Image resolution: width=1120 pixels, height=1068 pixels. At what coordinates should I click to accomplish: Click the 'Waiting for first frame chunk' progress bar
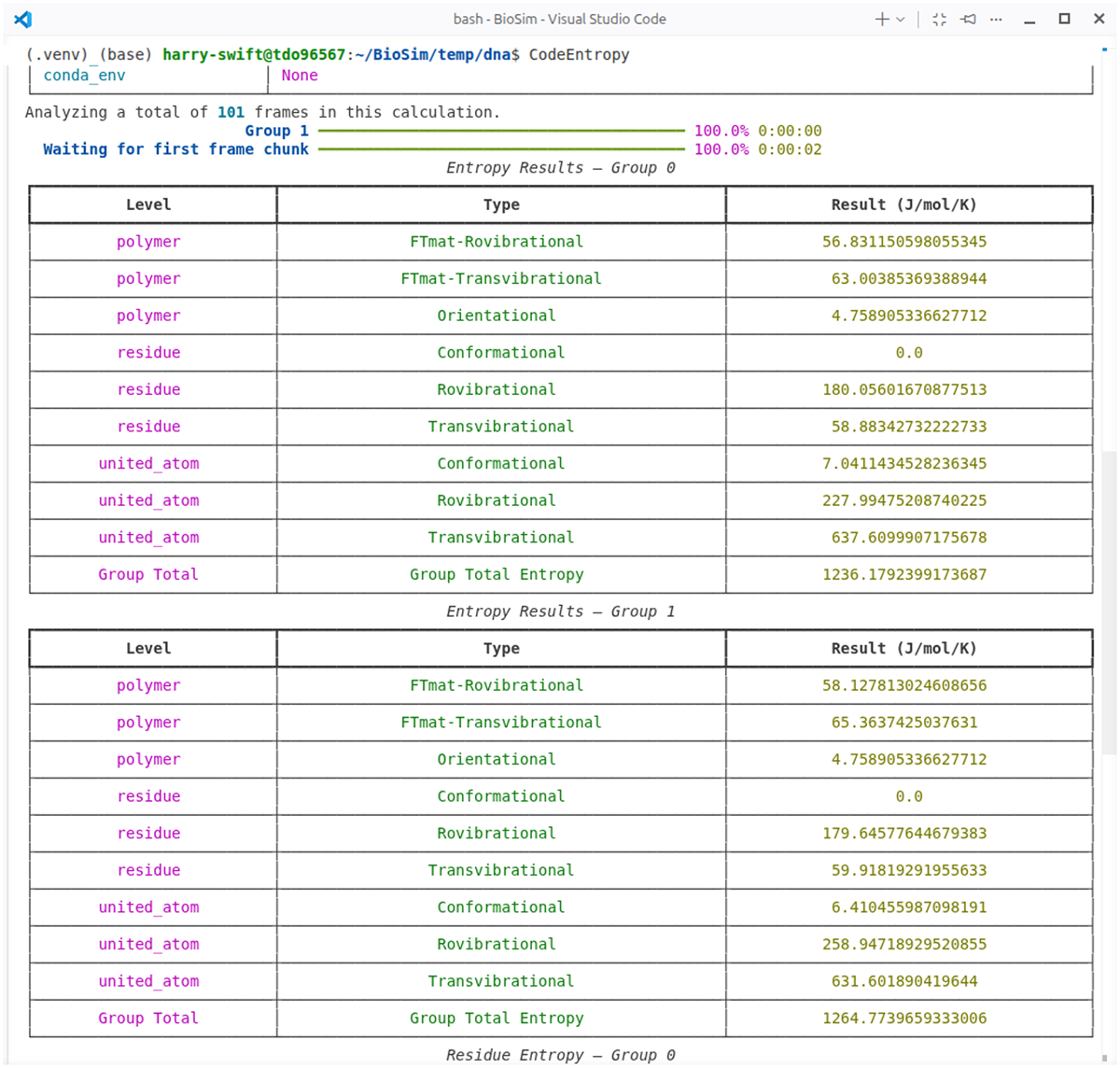point(501,149)
